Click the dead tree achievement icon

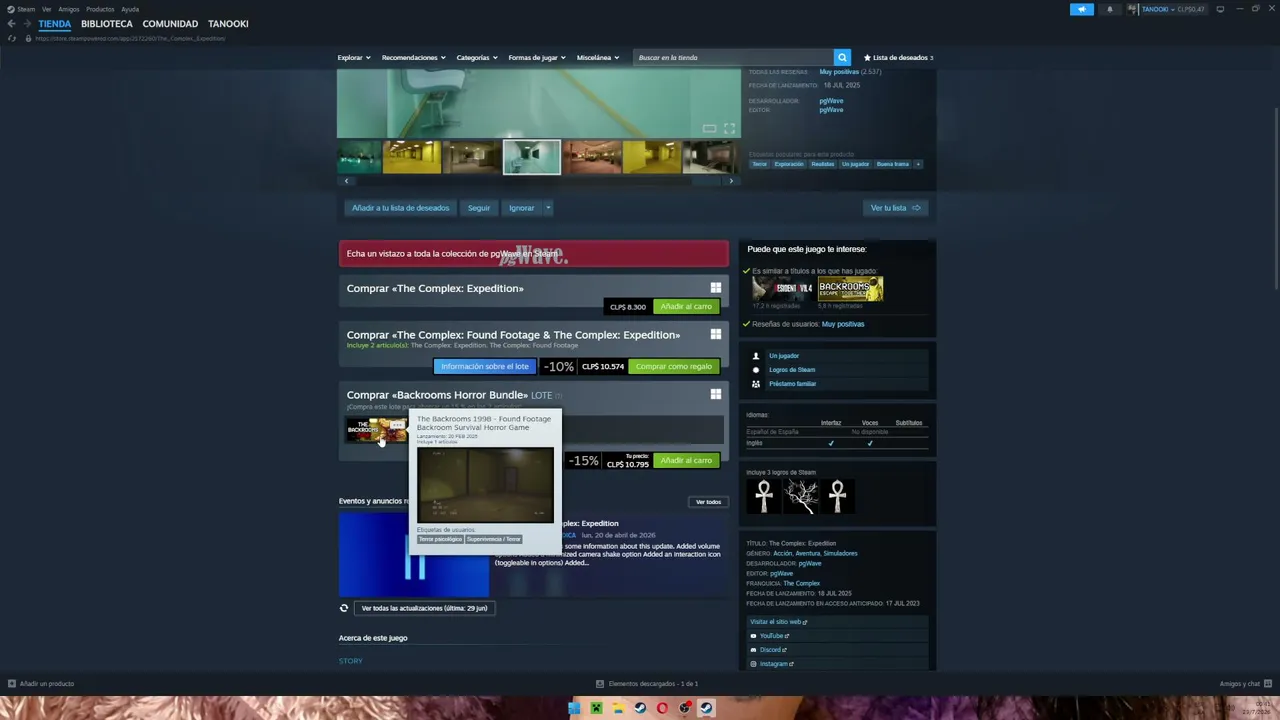click(801, 496)
